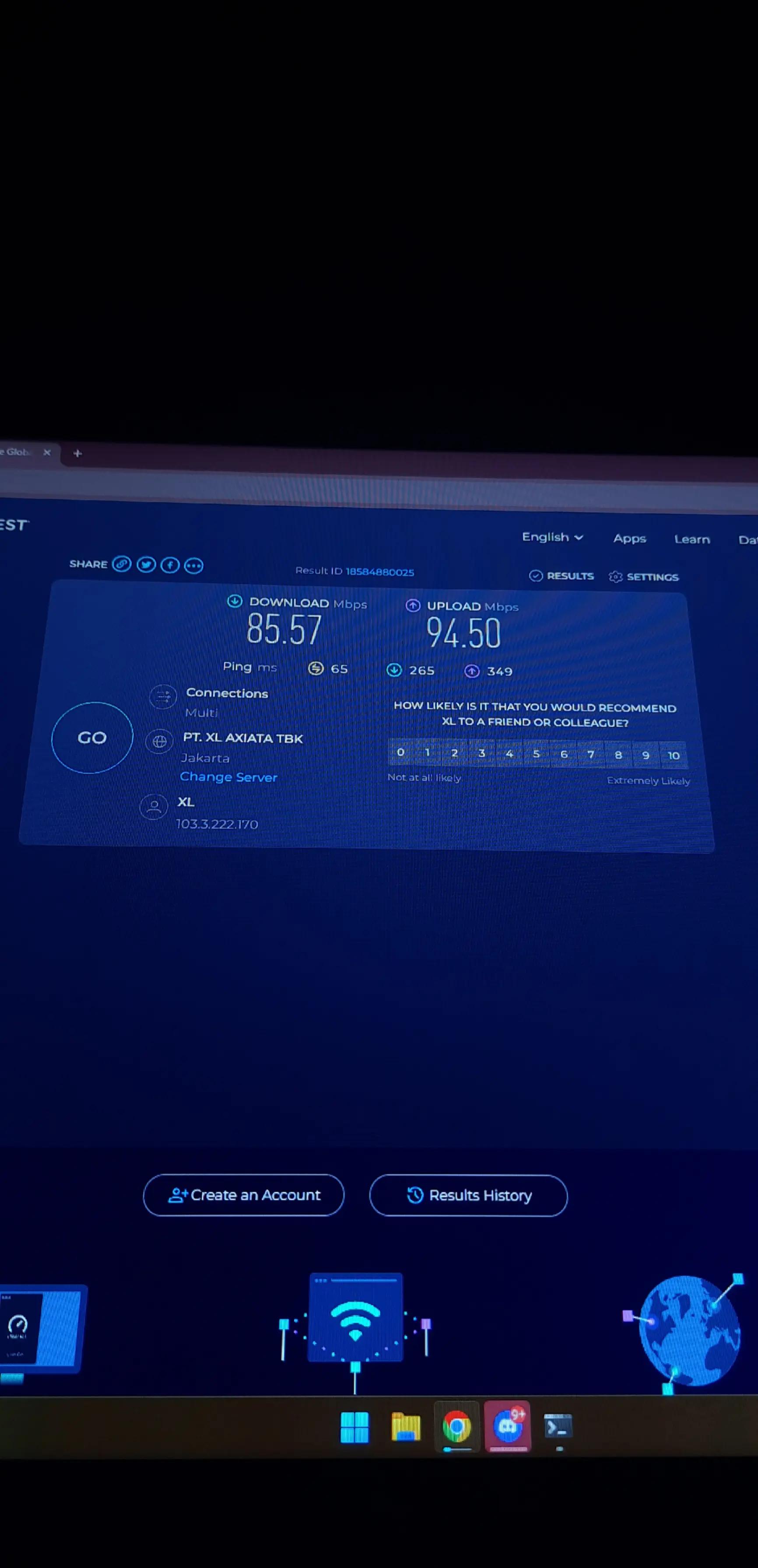
Task: Click the server globe icon
Action: coord(159,742)
